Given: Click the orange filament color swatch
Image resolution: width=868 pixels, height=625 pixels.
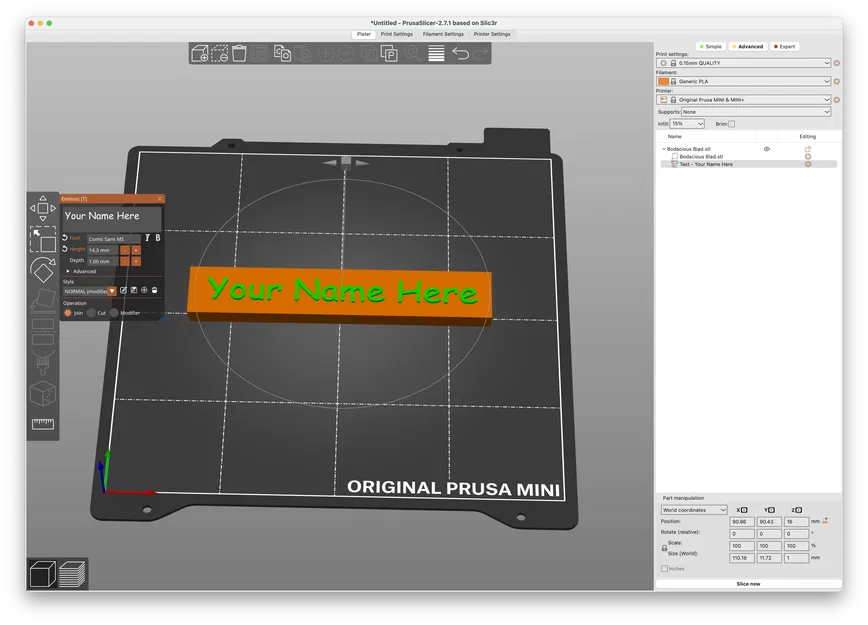Looking at the screenshot, I should tap(663, 81).
